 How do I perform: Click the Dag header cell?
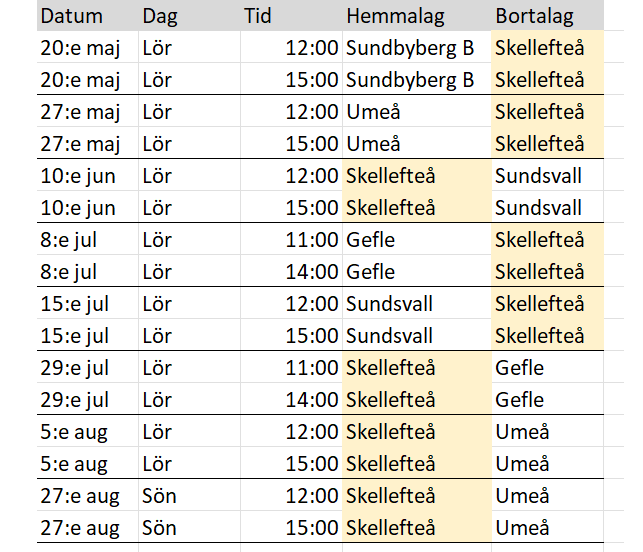pos(161,16)
